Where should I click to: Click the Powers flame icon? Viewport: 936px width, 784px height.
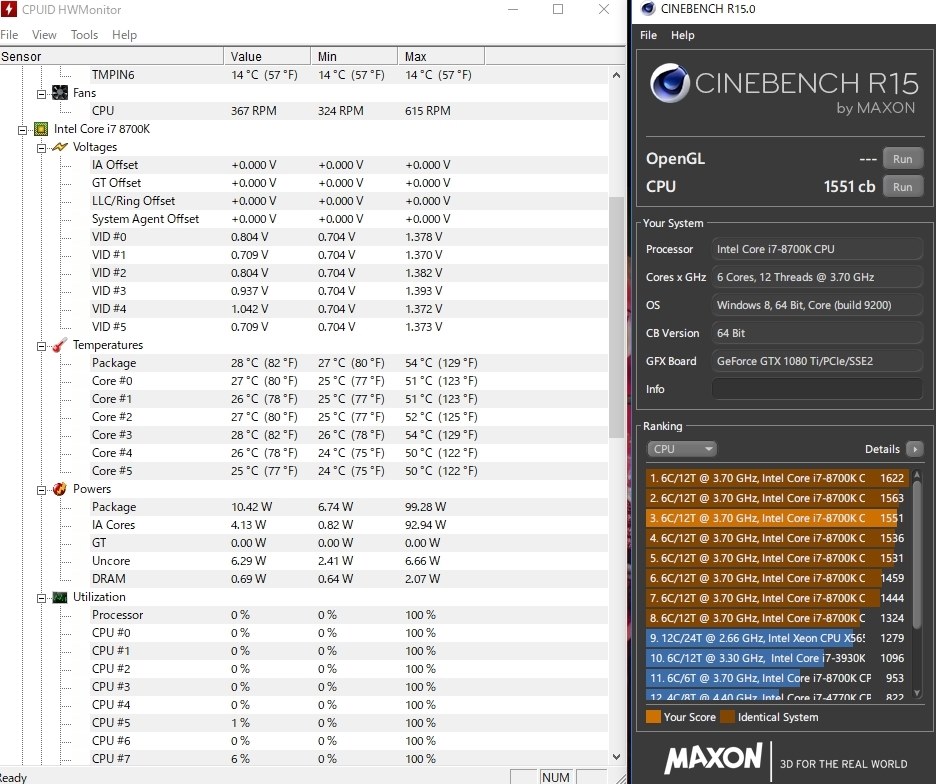tap(60, 489)
